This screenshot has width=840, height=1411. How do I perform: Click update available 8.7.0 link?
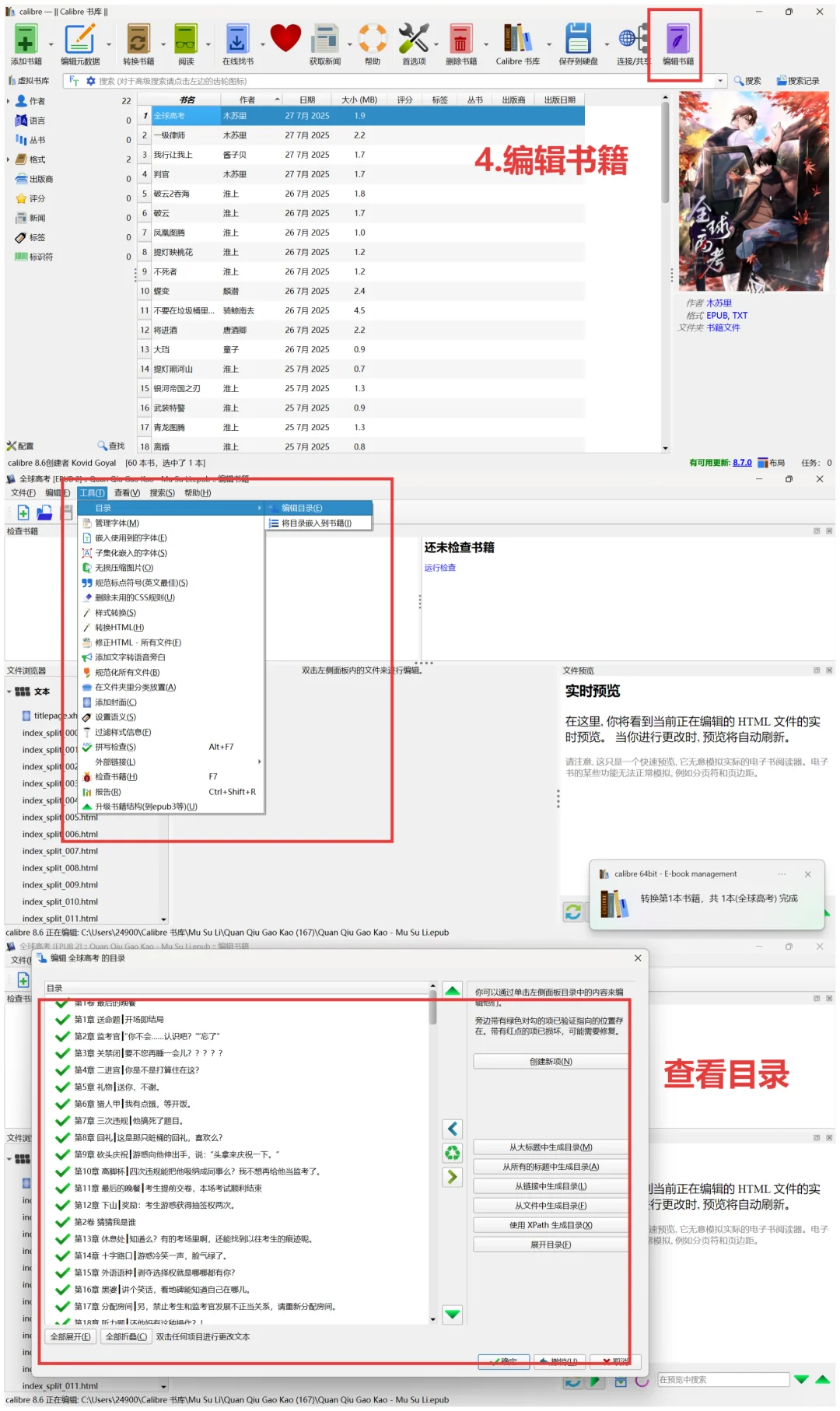pos(742,463)
